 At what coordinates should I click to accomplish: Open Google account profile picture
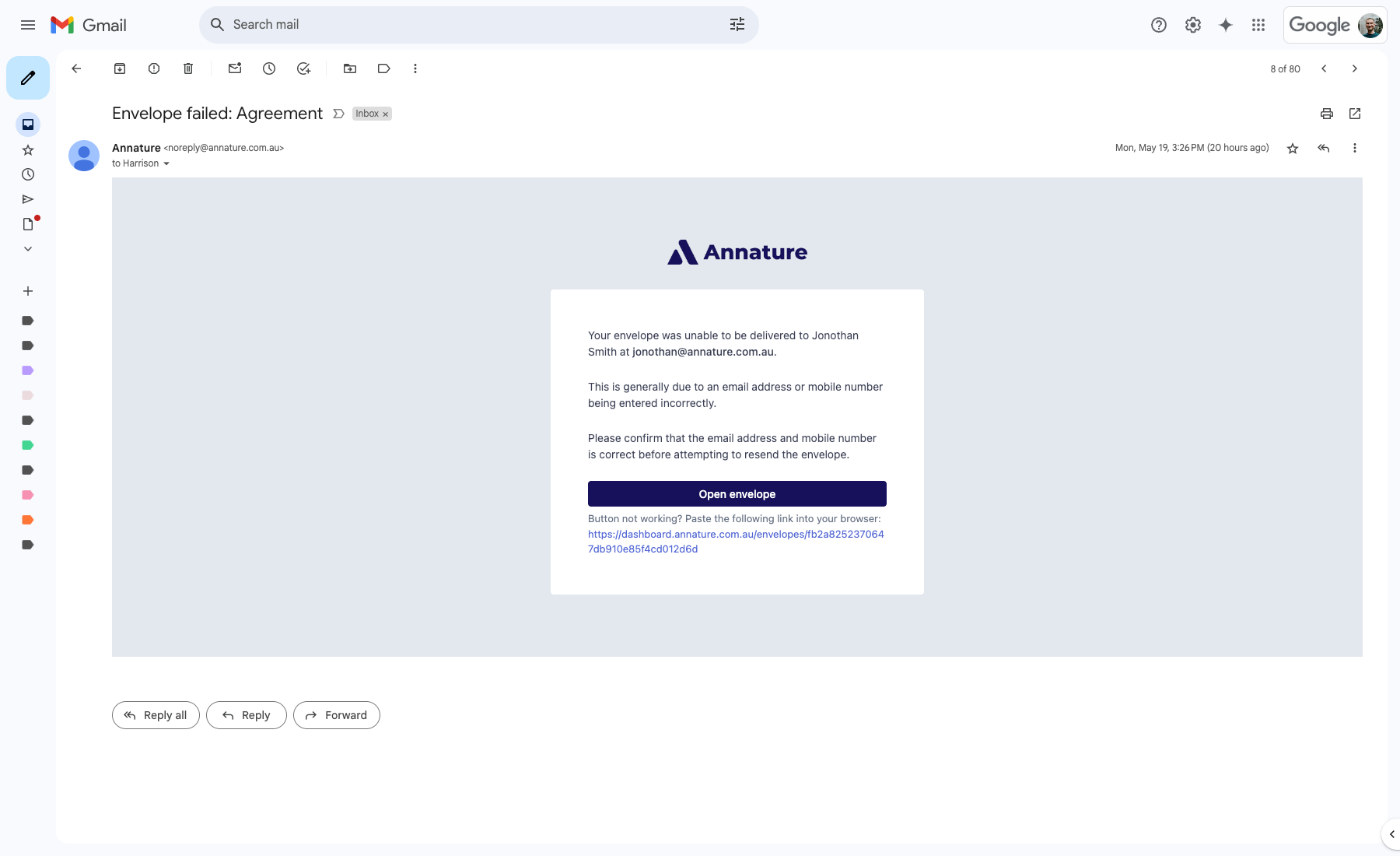click(1370, 25)
